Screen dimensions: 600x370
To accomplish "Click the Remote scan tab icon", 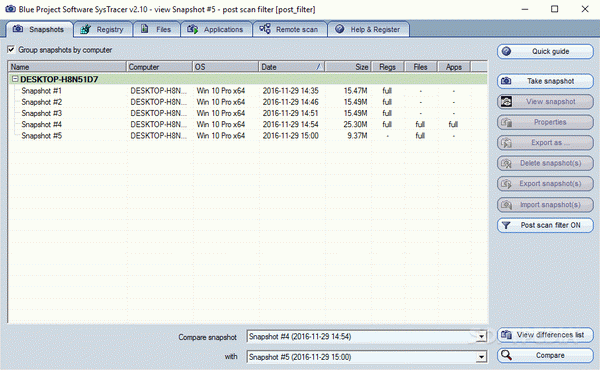I will (265, 29).
